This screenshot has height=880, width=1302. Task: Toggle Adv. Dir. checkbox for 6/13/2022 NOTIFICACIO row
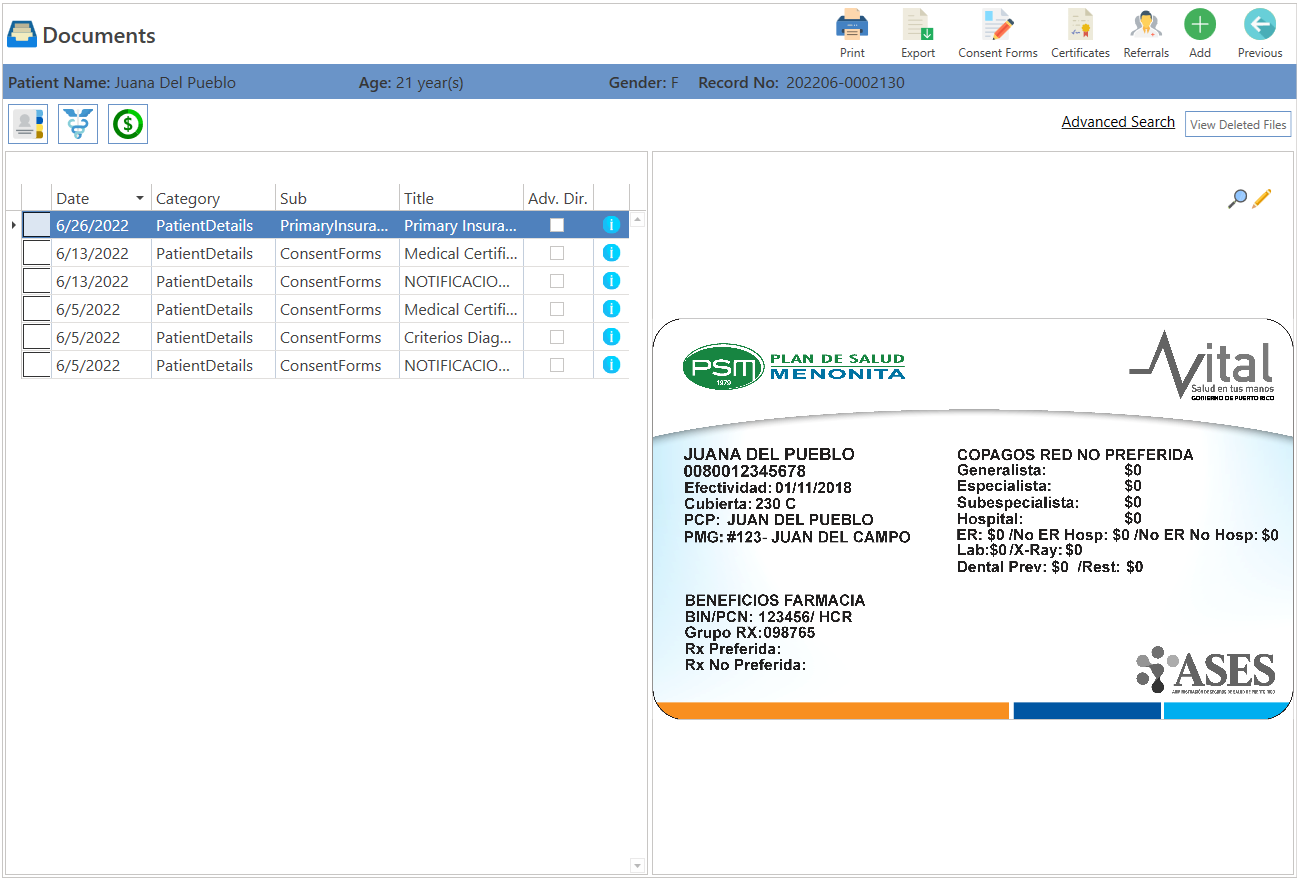557,281
